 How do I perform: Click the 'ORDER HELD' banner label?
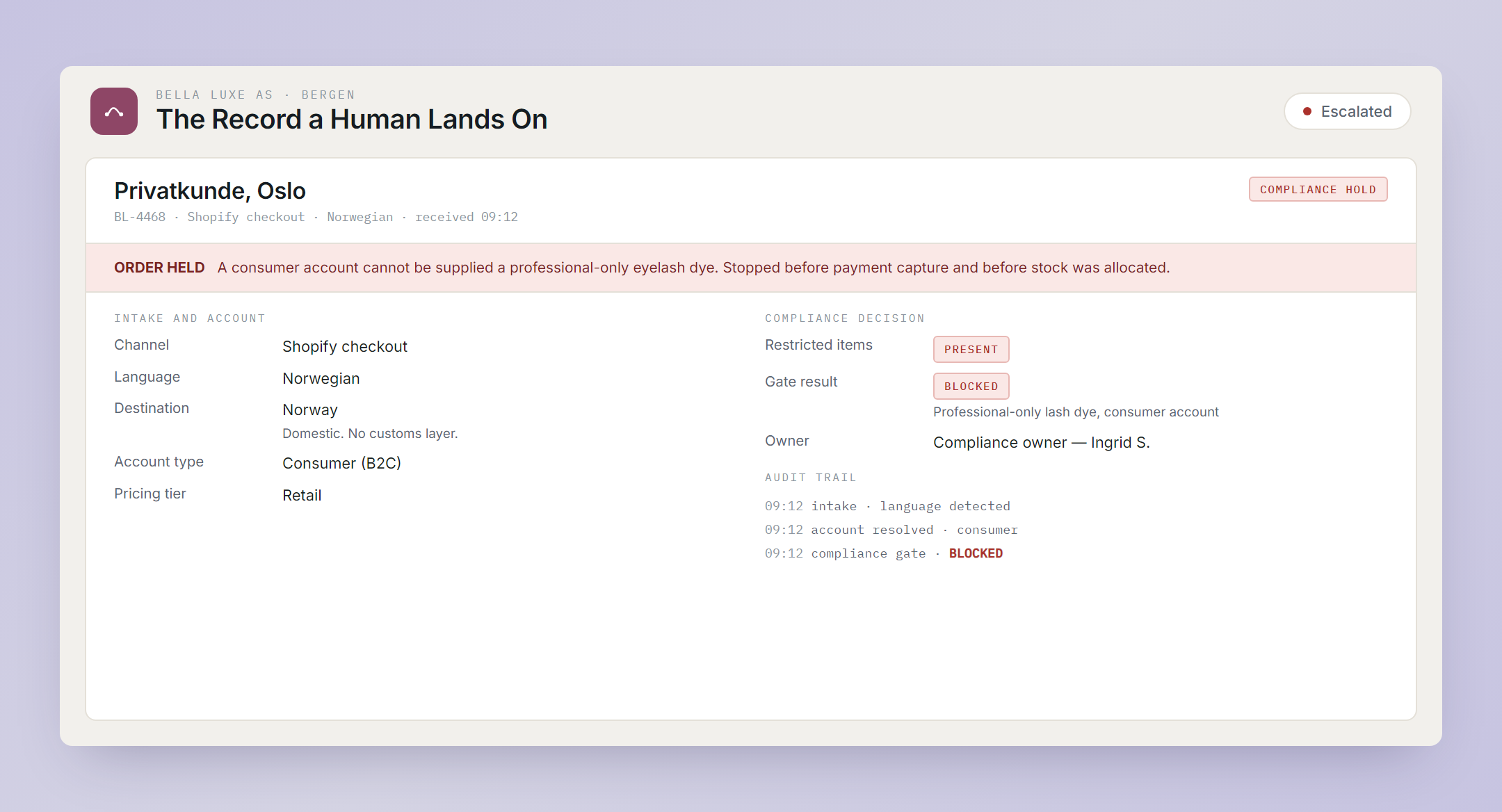coord(159,268)
